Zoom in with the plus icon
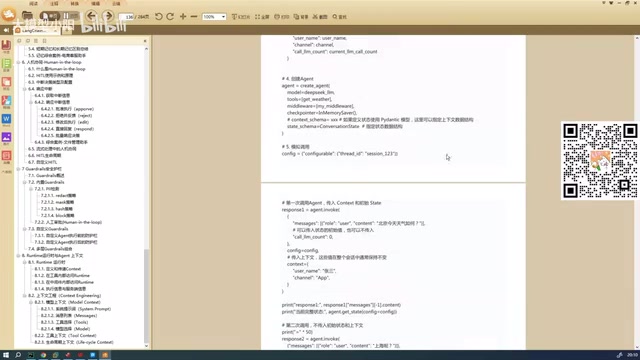The width and height of the screenshot is (640, 360). click(183, 16)
